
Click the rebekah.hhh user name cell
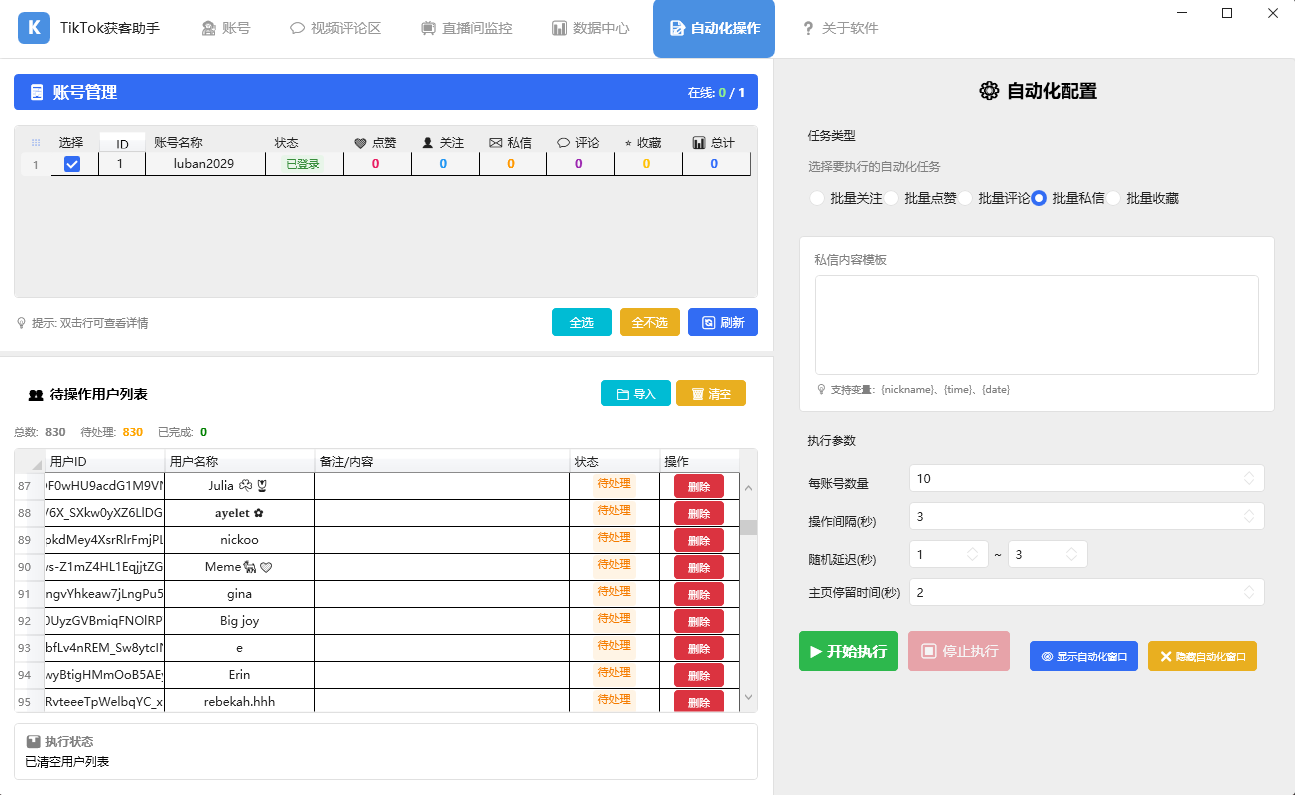tap(239, 701)
